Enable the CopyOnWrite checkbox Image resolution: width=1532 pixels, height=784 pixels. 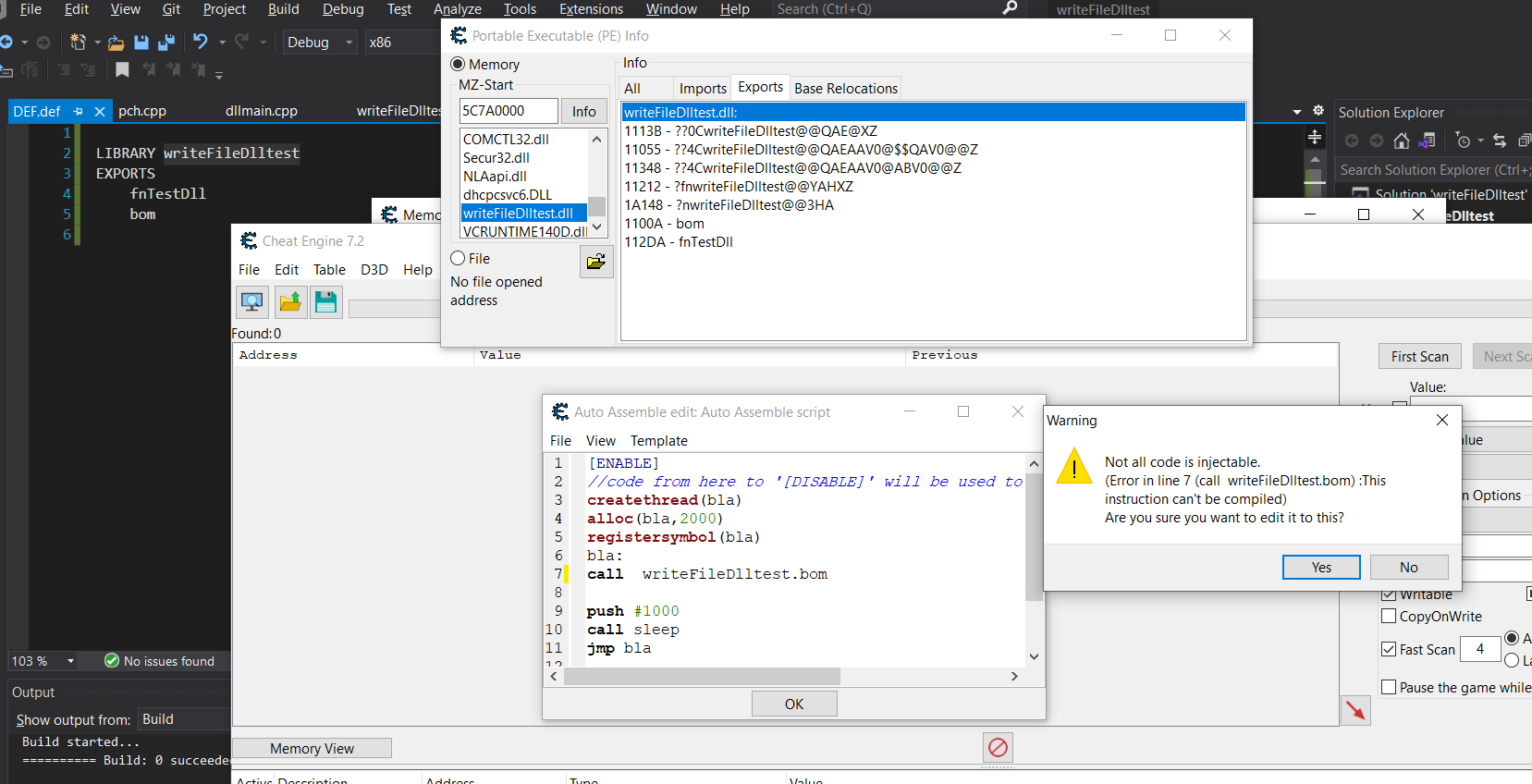click(x=1389, y=617)
